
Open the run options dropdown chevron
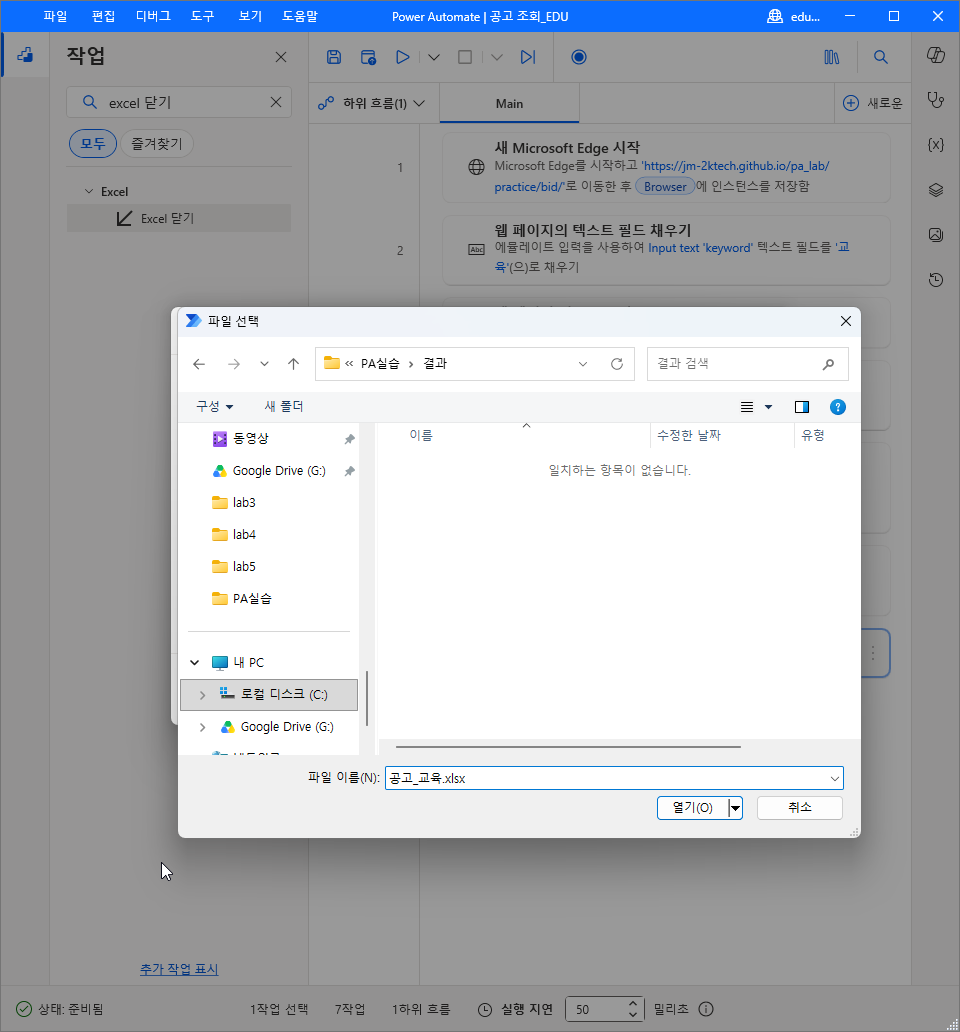click(434, 57)
